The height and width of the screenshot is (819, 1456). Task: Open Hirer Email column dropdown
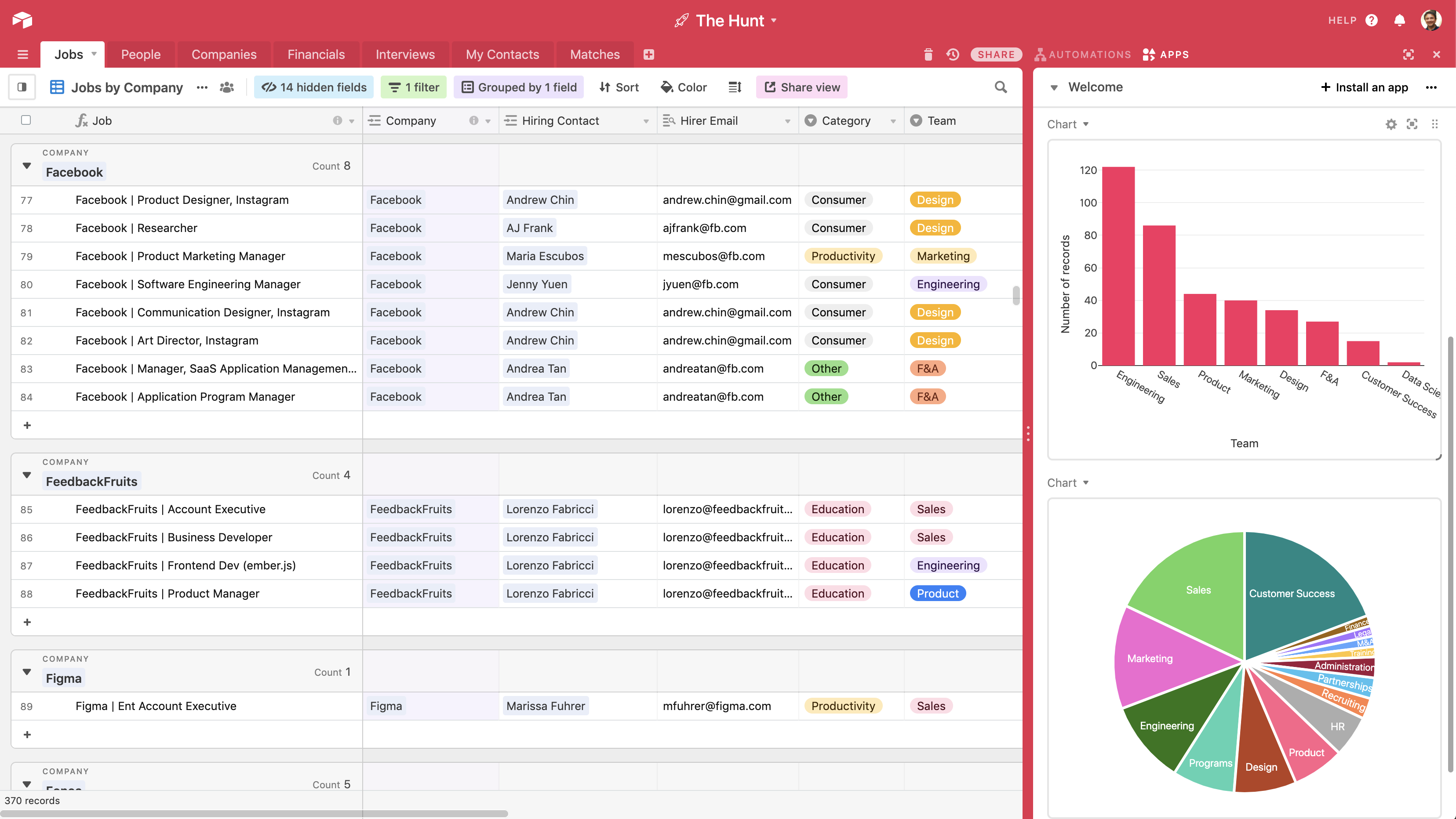(787, 121)
